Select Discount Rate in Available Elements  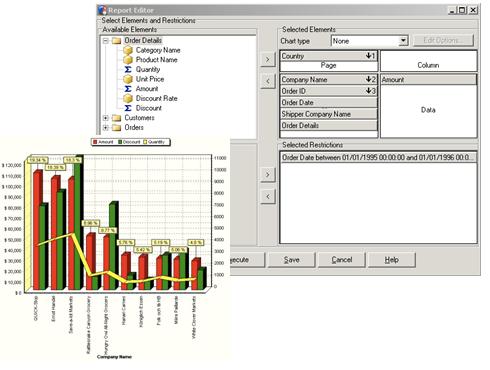(156, 99)
